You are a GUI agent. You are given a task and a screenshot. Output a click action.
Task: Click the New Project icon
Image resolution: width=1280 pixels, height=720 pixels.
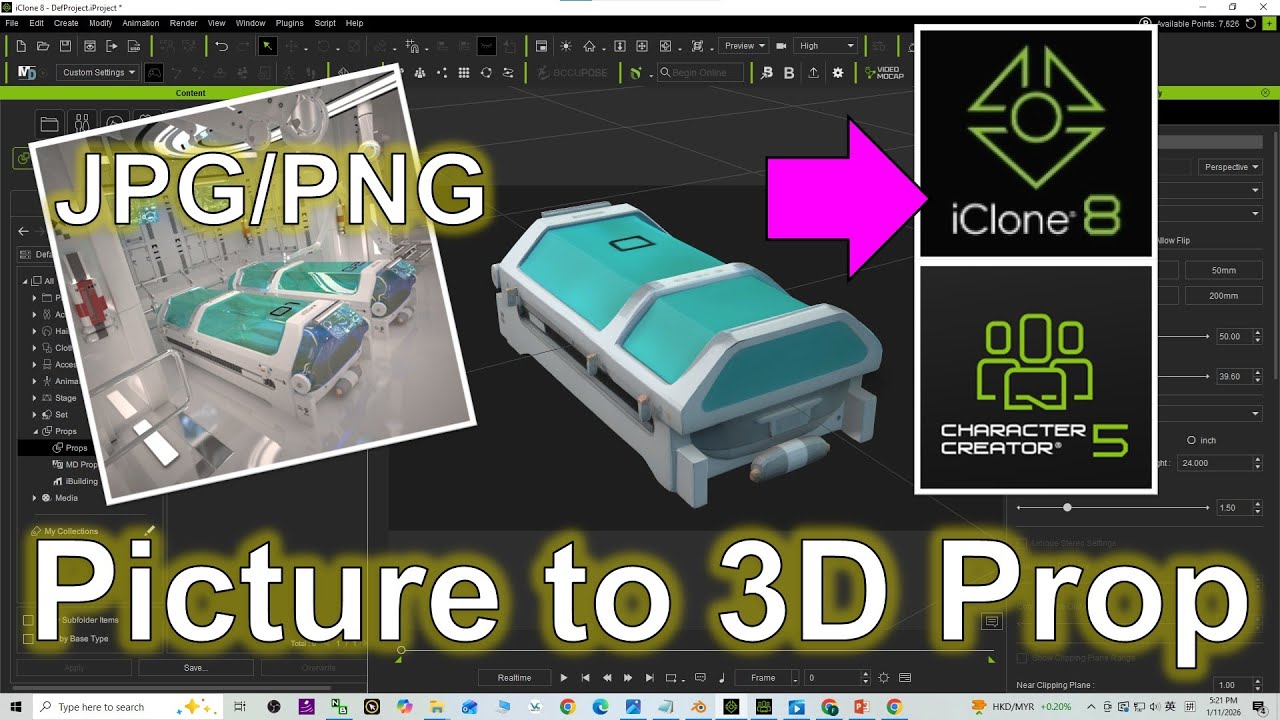[x=21, y=46]
